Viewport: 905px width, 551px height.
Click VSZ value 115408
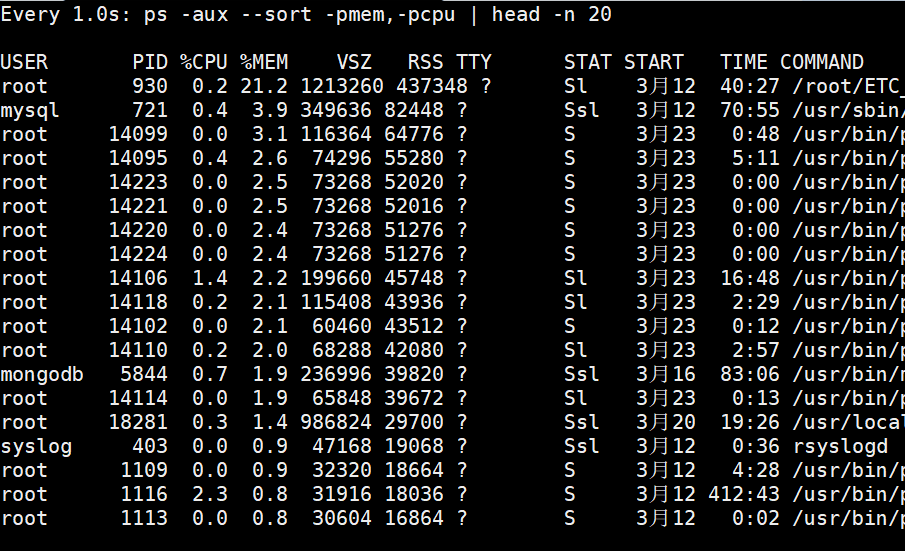(x=336, y=302)
